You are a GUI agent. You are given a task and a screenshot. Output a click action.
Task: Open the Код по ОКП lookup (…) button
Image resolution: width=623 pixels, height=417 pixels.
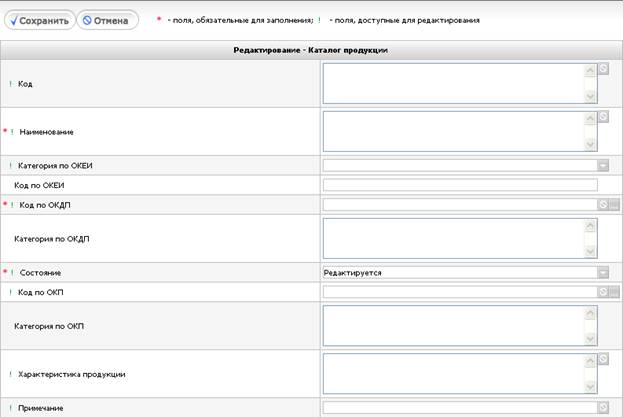[614, 292]
